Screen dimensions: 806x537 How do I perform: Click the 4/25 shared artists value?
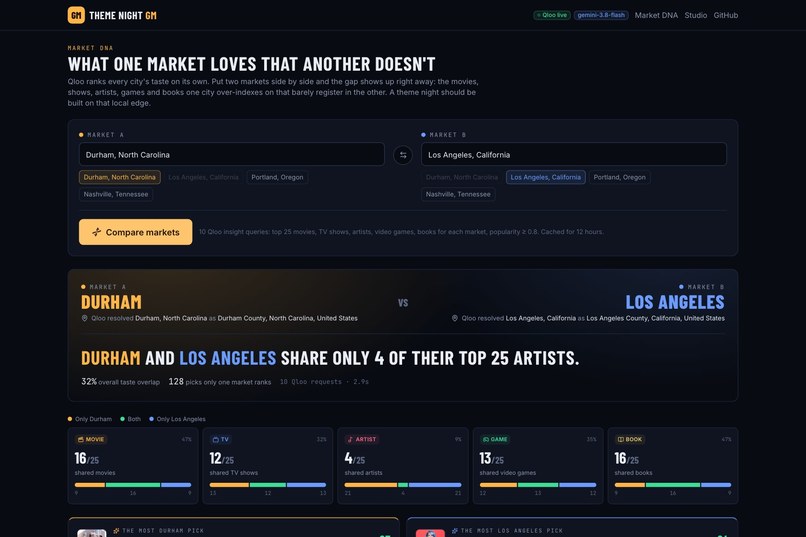(x=355, y=458)
